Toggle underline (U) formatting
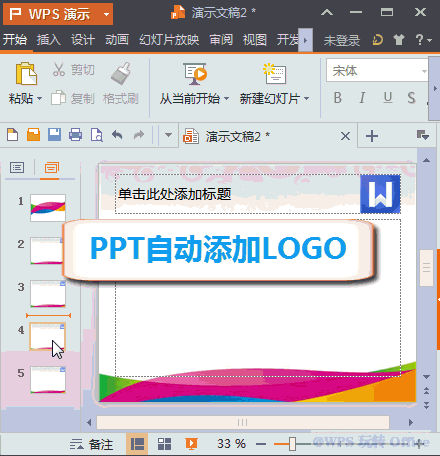The width and height of the screenshot is (440, 456). pos(387,98)
